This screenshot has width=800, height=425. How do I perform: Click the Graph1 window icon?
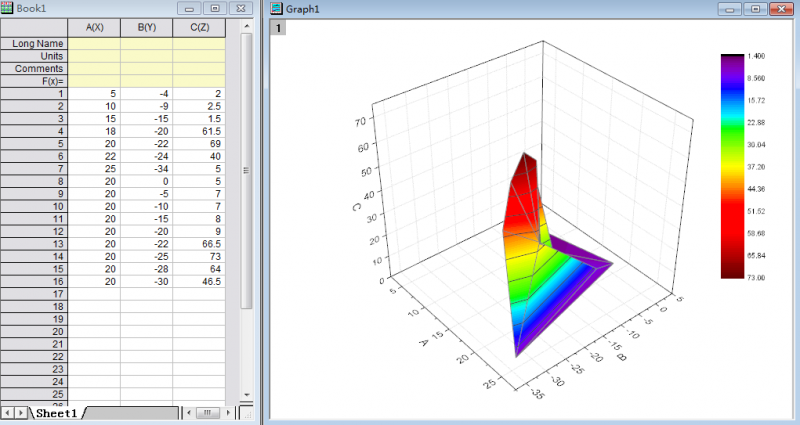(x=277, y=8)
